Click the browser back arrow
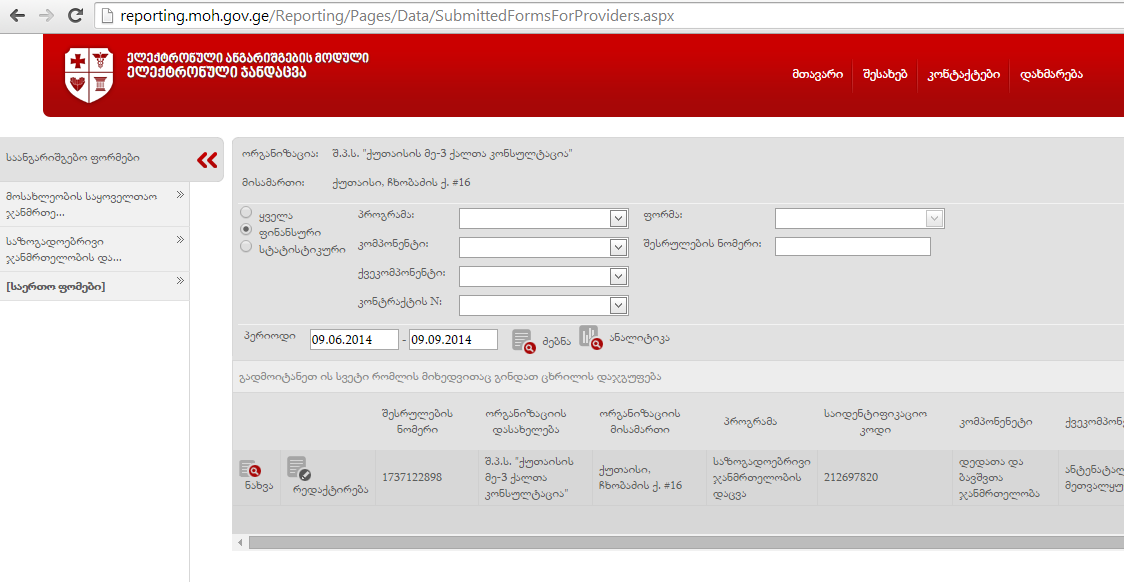This screenshot has width=1124, height=582. tap(17, 16)
